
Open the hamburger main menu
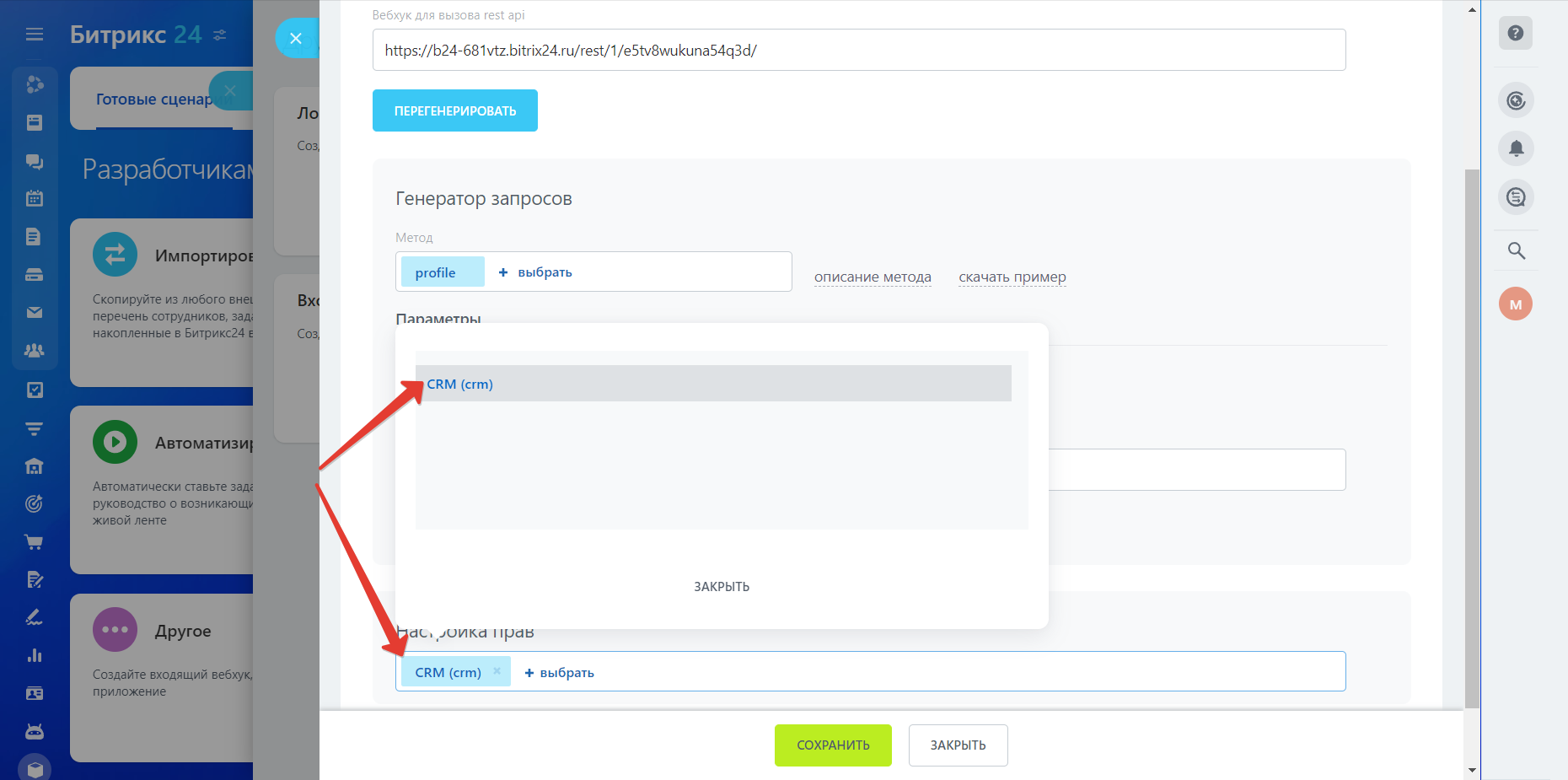(35, 35)
